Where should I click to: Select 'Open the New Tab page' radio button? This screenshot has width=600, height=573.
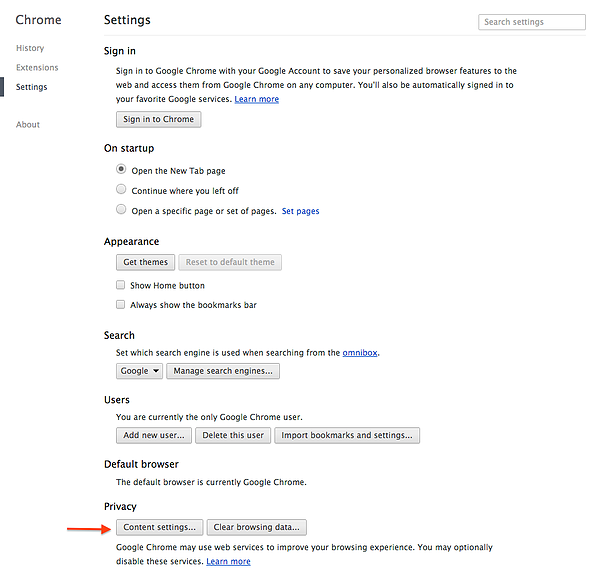(122, 170)
